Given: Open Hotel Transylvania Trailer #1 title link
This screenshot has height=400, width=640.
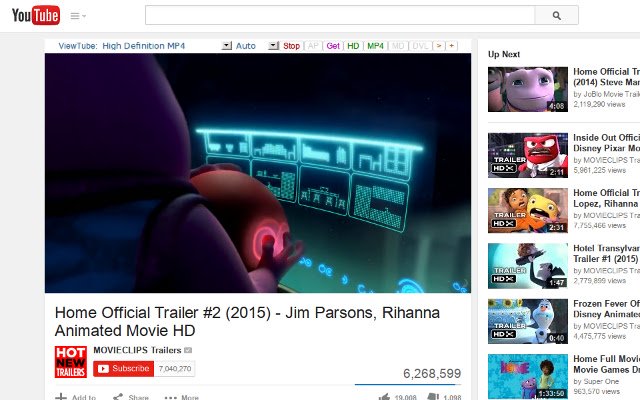Looking at the screenshot, I should click(607, 253).
